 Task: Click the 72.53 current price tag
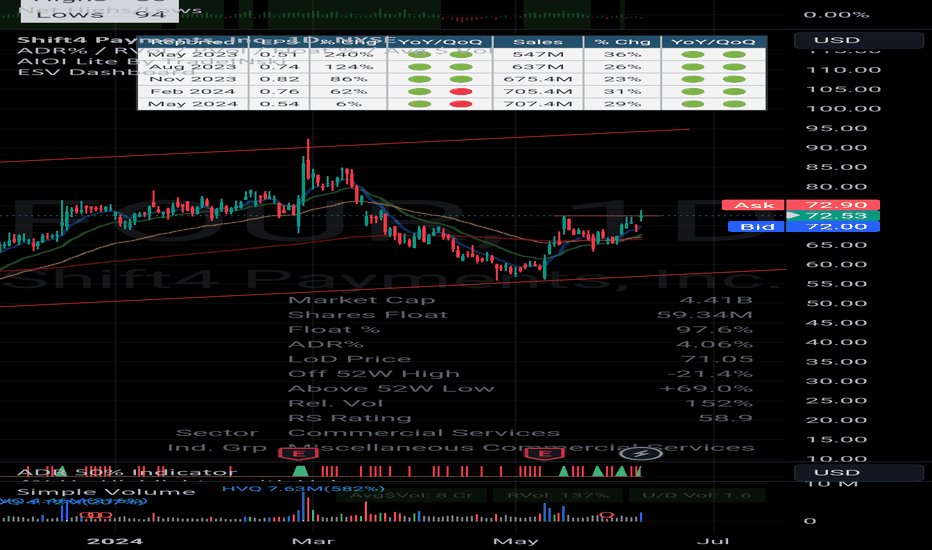pos(833,216)
